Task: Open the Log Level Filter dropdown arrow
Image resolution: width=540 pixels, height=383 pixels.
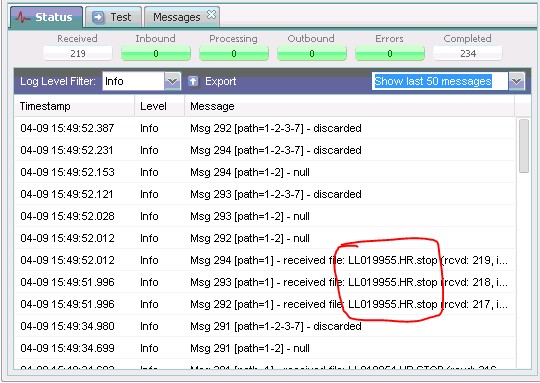Action: click(x=172, y=81)
